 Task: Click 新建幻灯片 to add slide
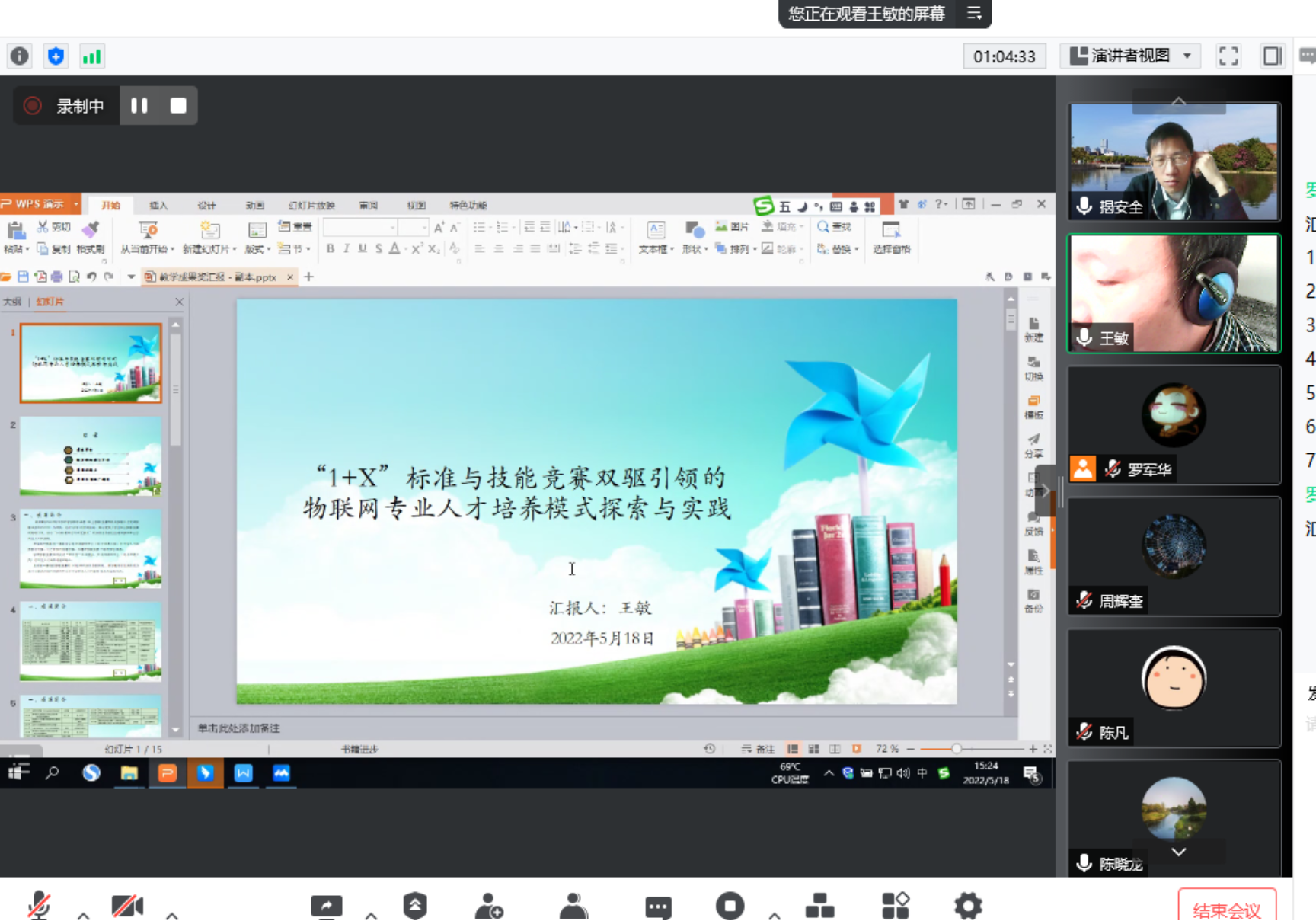pos(206,236)
